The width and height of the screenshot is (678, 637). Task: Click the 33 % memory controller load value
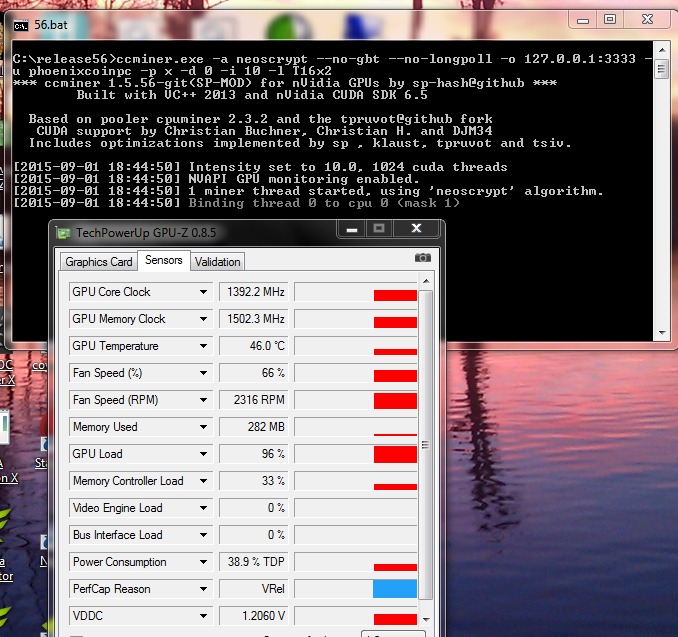point(254,481)
